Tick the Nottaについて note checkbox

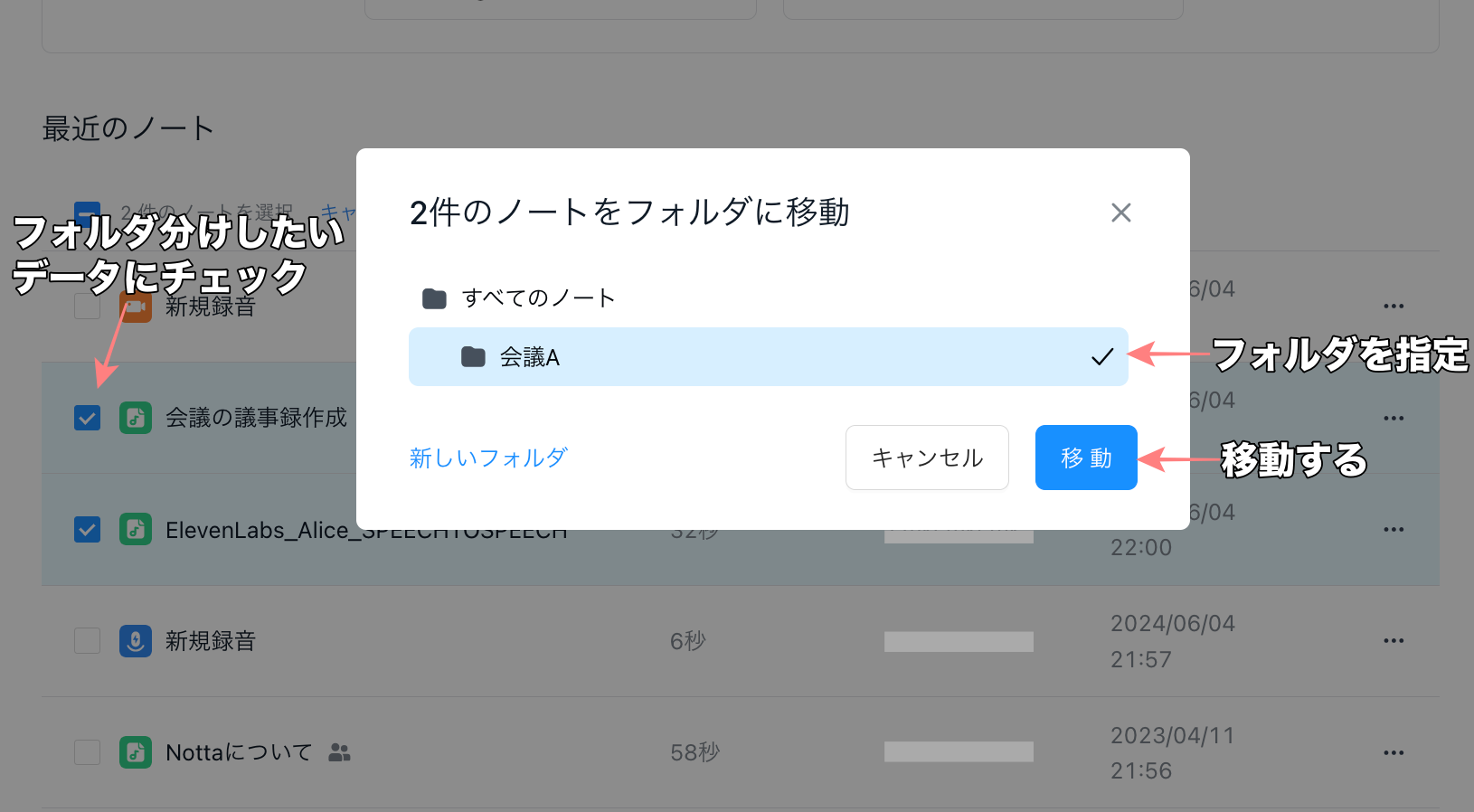pos(88,752)
